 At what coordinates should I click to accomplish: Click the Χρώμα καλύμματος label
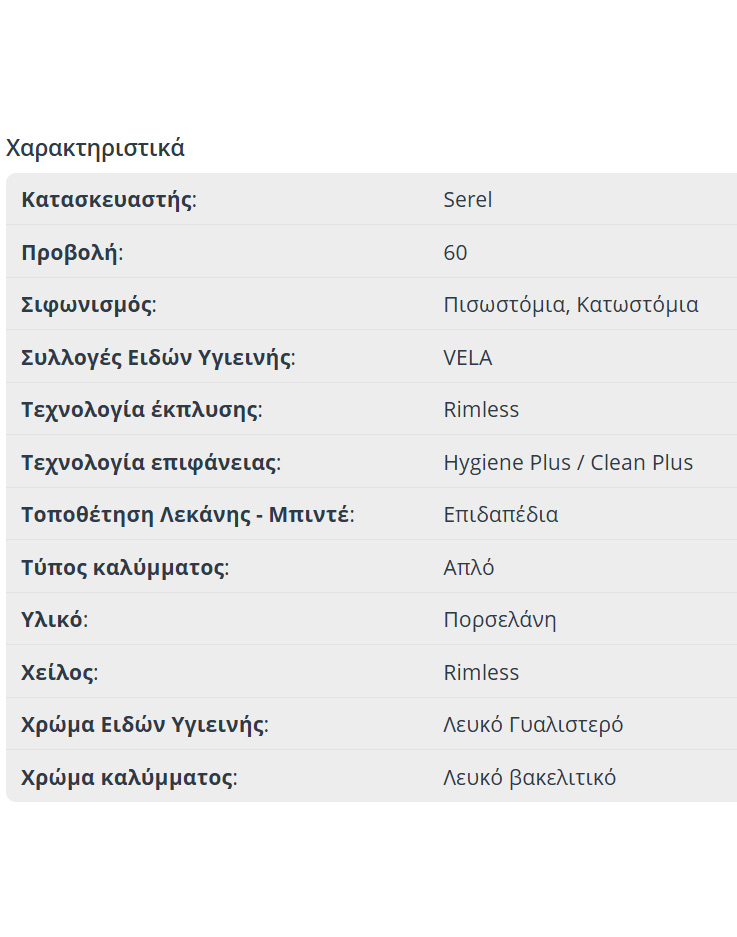(129, 777)
